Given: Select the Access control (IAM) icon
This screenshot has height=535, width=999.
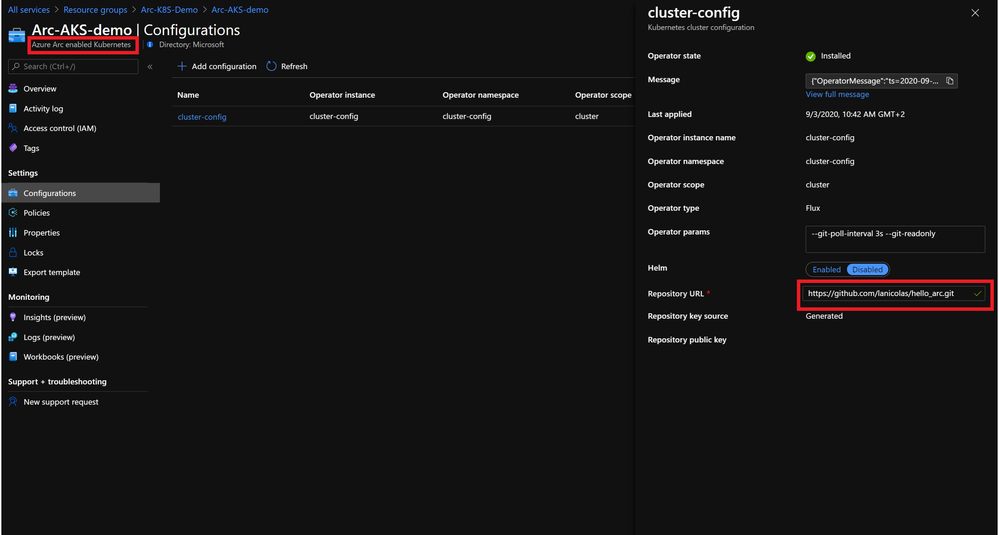Looking at the screenshot, I should [13, 128].
